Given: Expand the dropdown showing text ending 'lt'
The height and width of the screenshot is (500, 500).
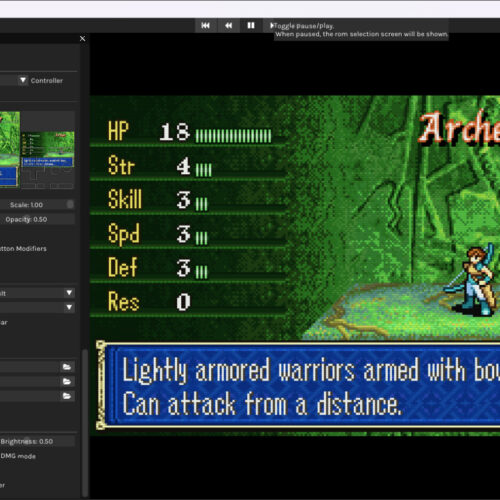Looking at the screenshot, I should [x=69, y=293].
